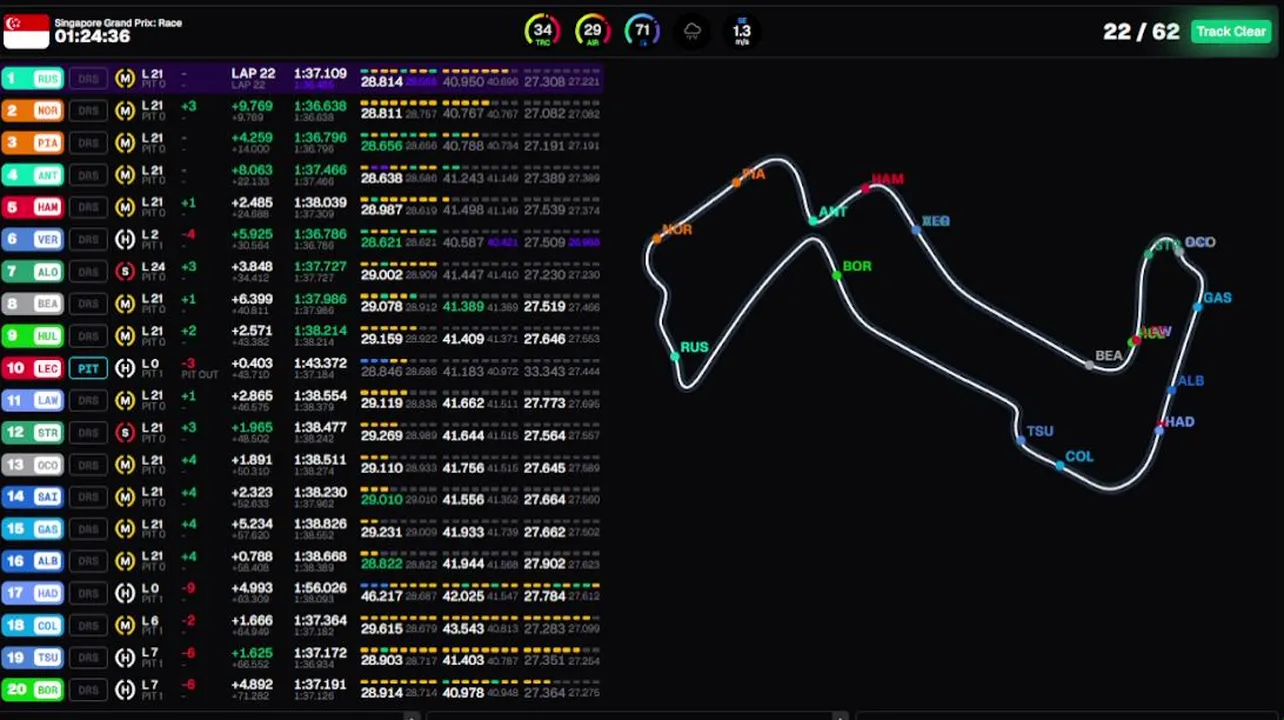Click the DRS indicator in STR row

point(88,432)
